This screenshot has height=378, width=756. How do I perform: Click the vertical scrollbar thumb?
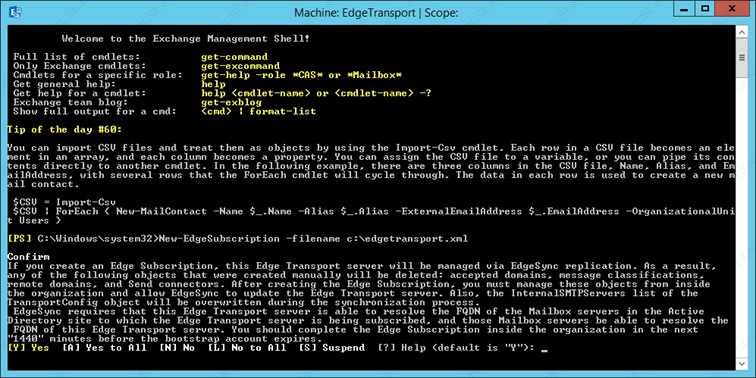click(742, 57)
